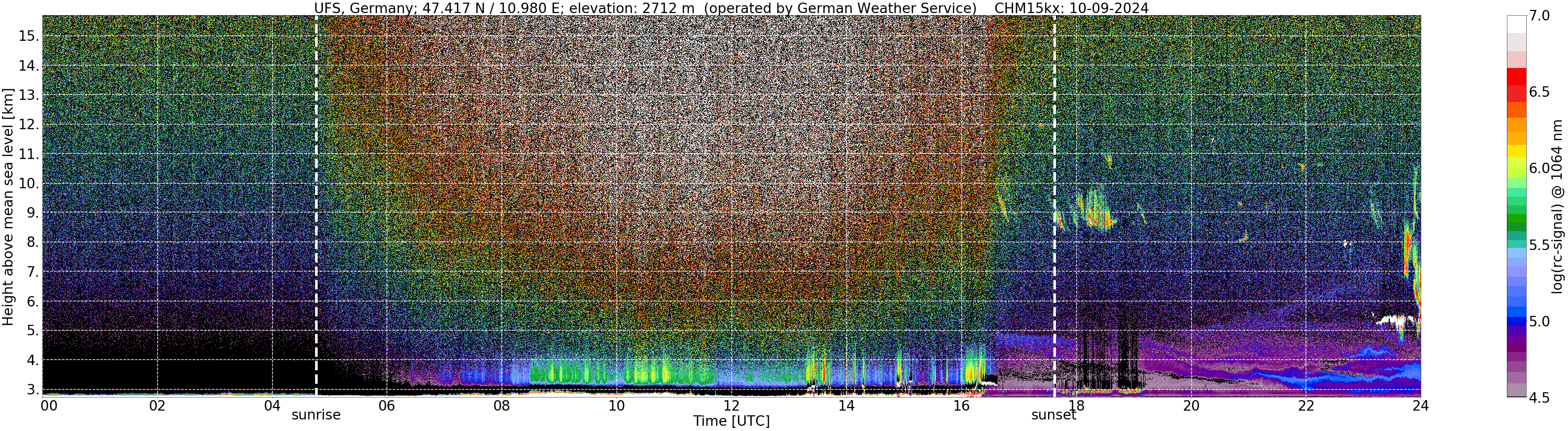Click the dashed sunset marker line
The width and height of the screenshot is (1568, 431).
tap(1054, 206)
